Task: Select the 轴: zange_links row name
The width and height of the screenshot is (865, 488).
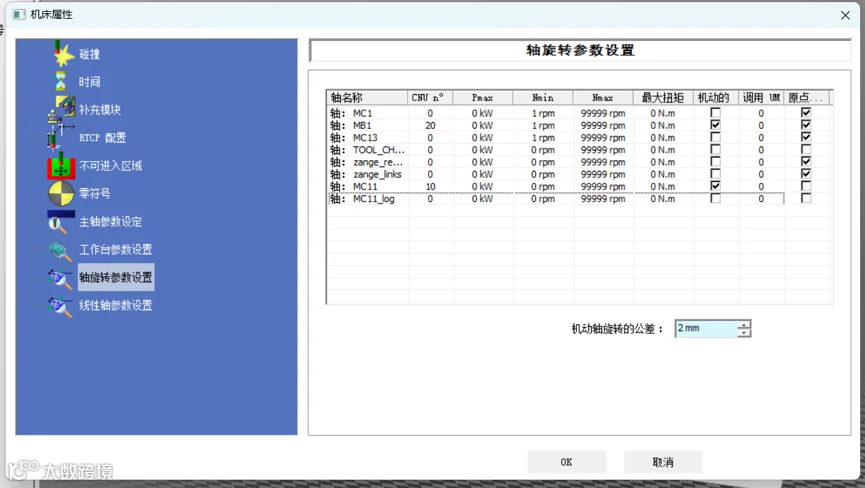Action: tap(366, 174)
